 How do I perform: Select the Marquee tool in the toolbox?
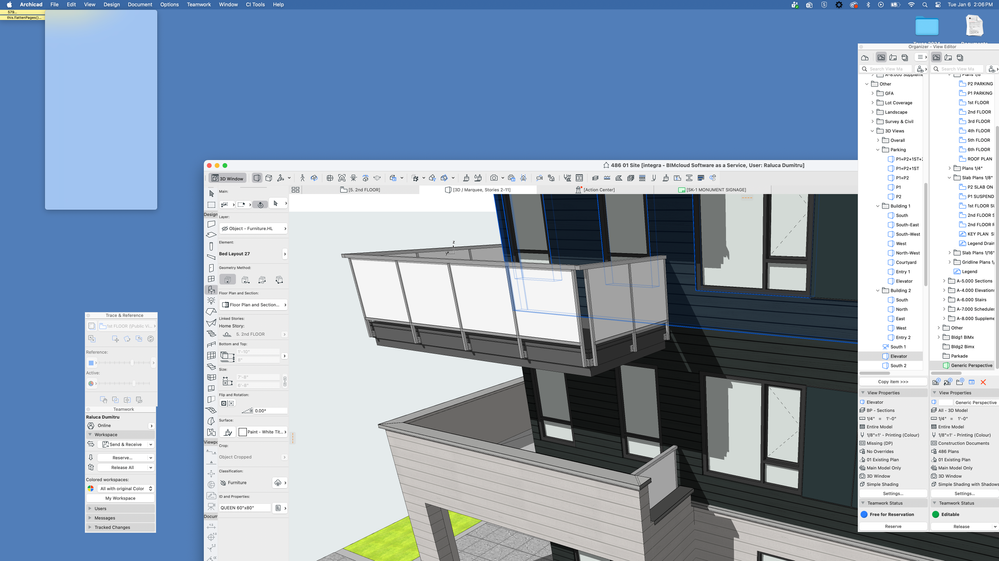(x=211, y=204)
